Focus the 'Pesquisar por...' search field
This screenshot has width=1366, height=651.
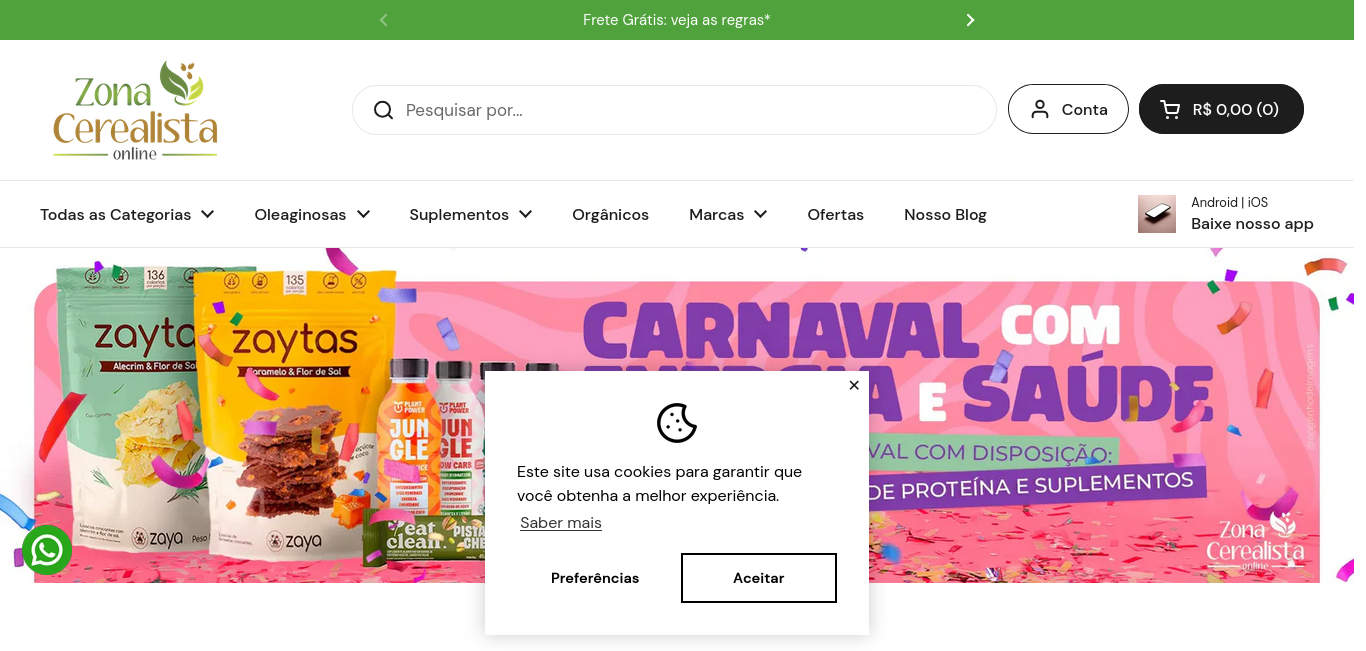click(x=674, y=110)
